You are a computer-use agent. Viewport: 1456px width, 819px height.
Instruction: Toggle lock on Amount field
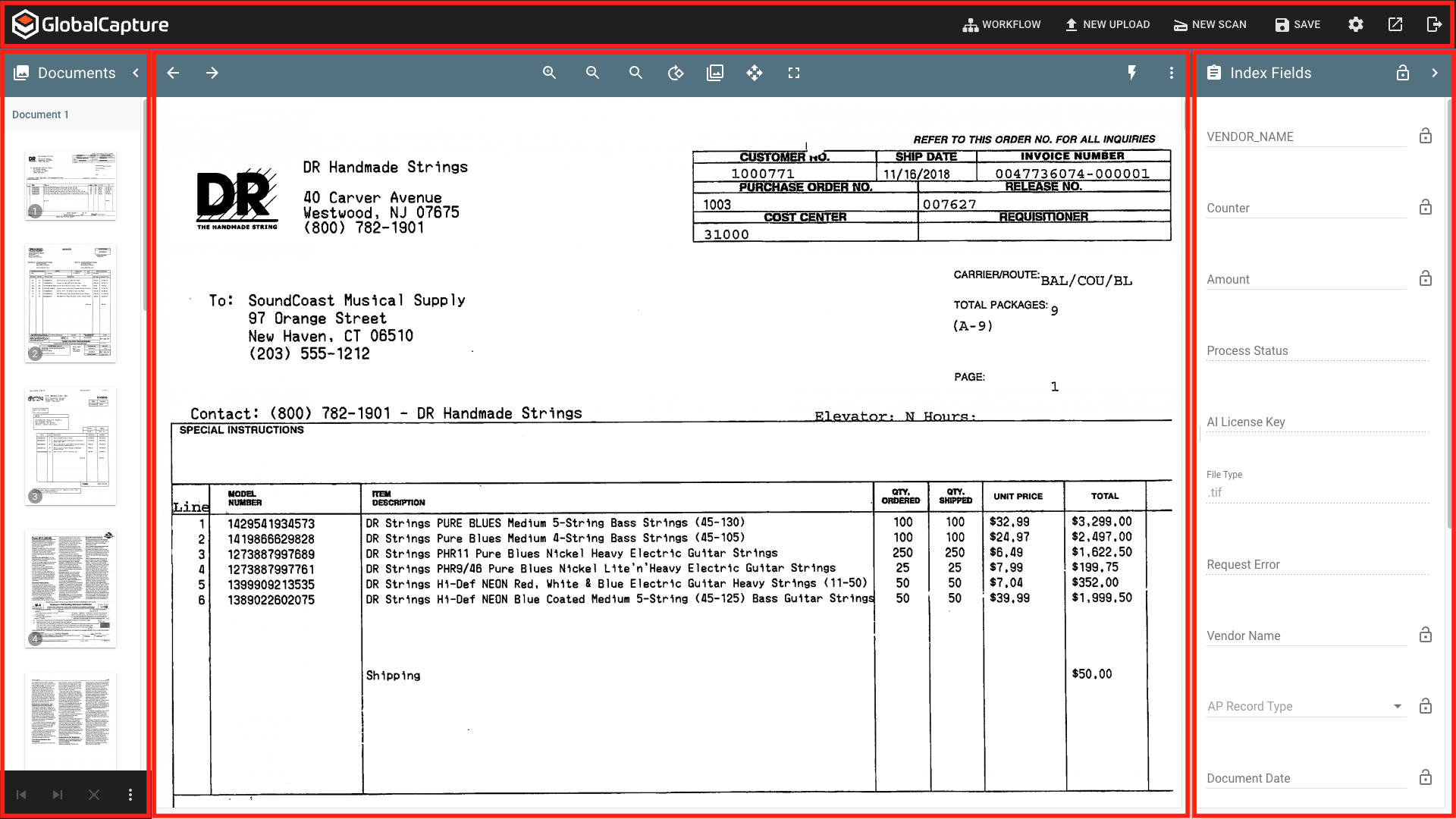click(1426, 278)
